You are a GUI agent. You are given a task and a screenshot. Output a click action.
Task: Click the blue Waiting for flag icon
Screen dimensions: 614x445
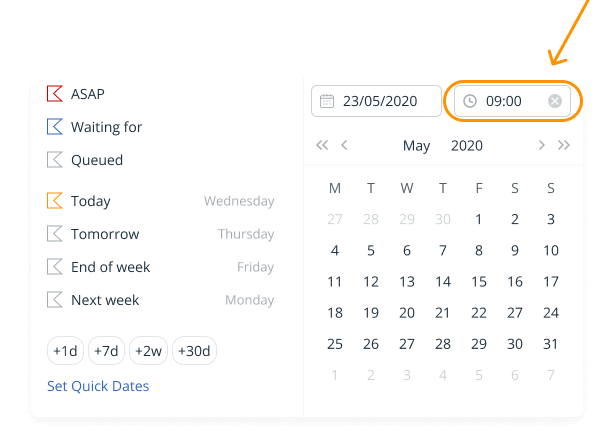point(54,127)
